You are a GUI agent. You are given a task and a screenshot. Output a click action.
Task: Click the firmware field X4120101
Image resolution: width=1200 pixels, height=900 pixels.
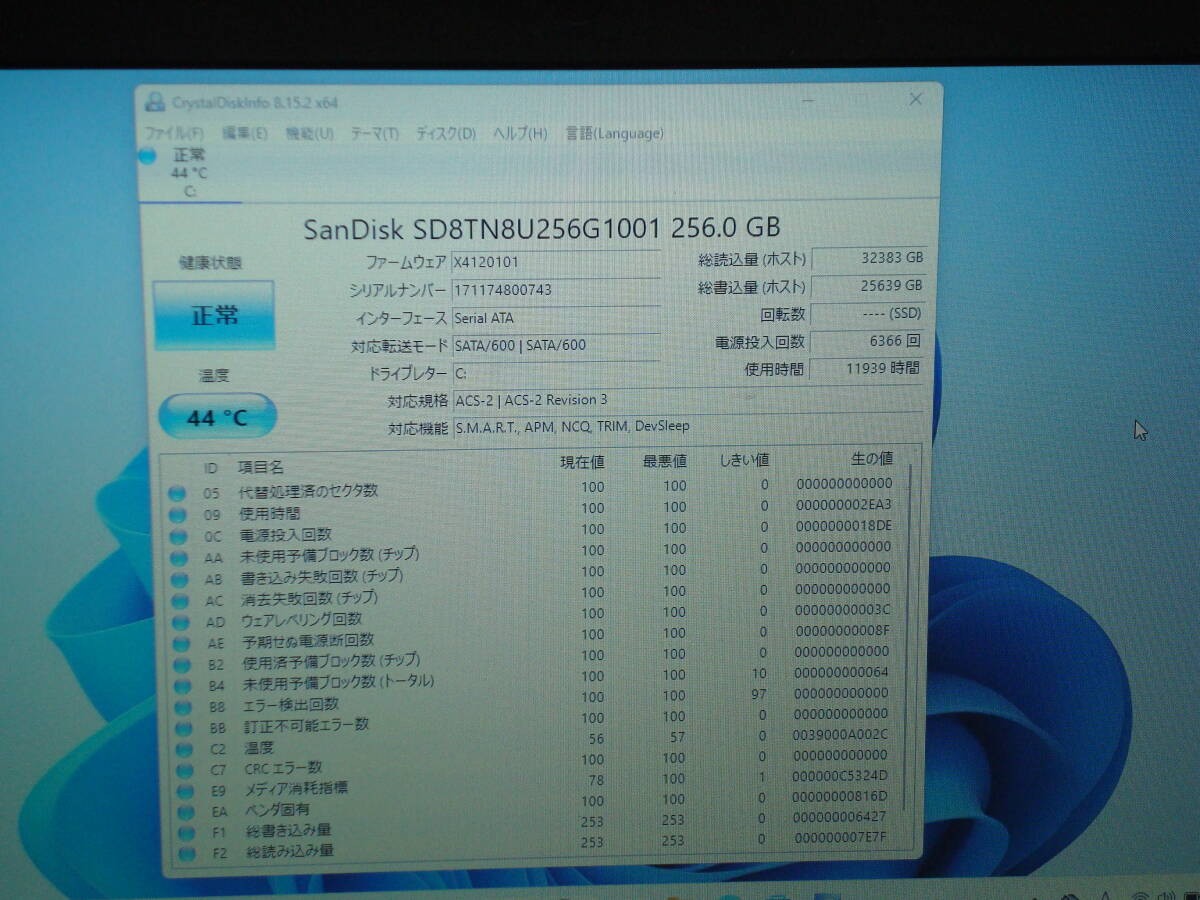pyautogui.click(x=555, y=262)
